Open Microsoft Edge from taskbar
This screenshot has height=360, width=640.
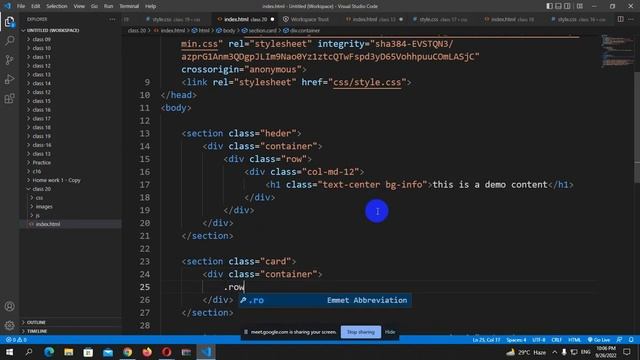tap(49, 352)
